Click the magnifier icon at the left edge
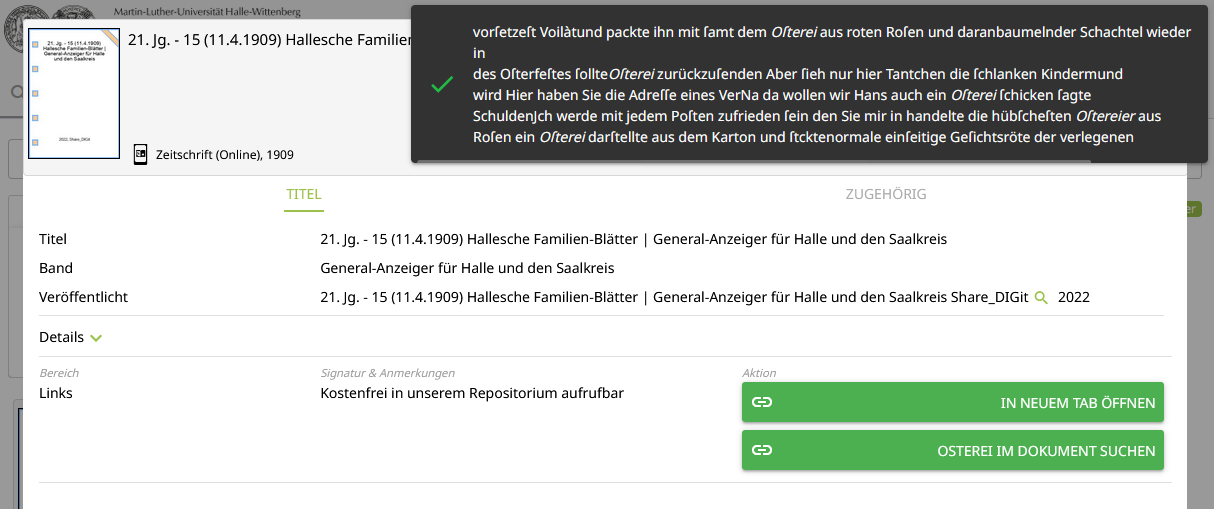Screen dimensions: 1214x509 15,92
